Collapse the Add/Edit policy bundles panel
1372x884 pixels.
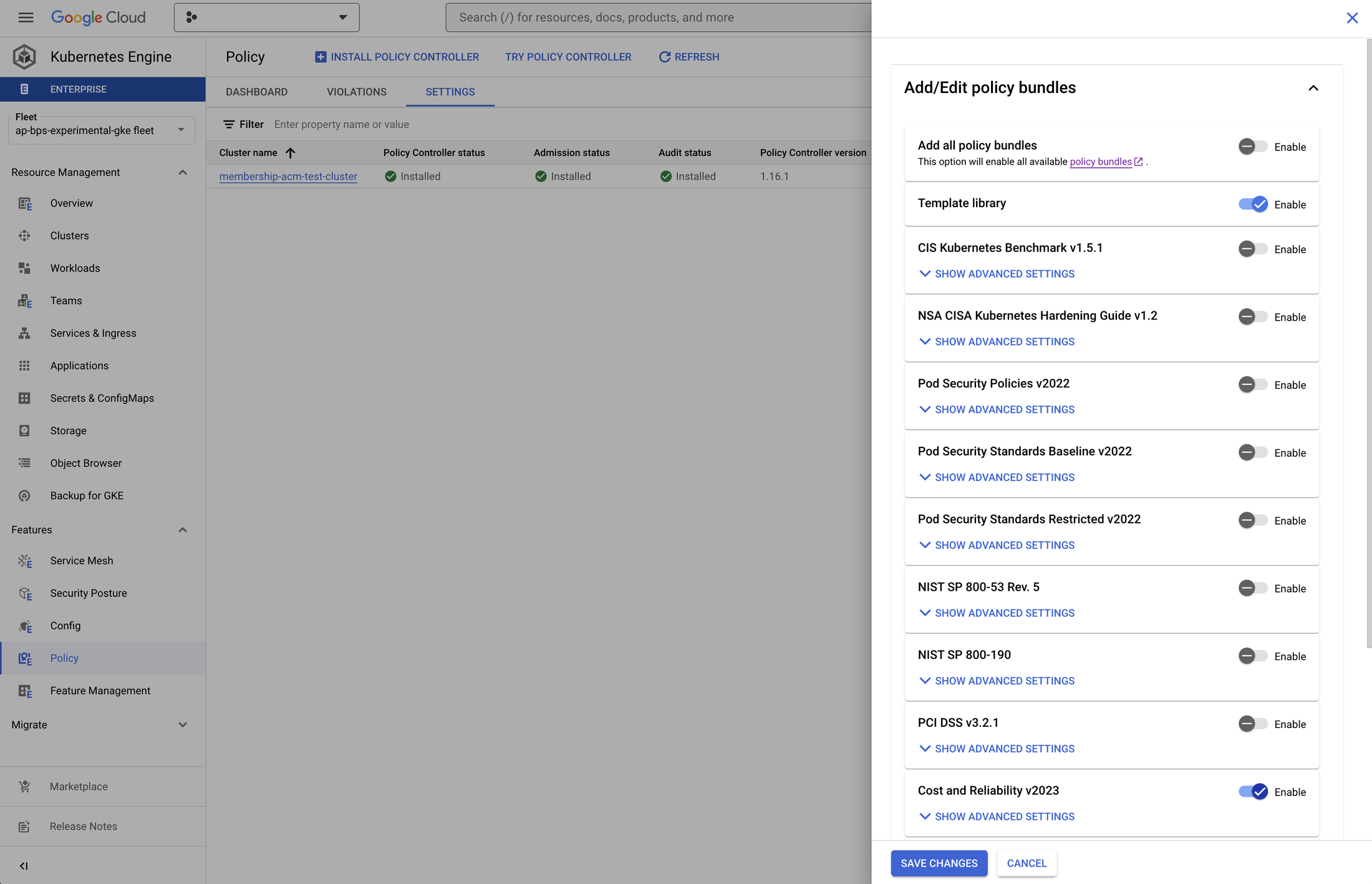[x=1313, y=88]
